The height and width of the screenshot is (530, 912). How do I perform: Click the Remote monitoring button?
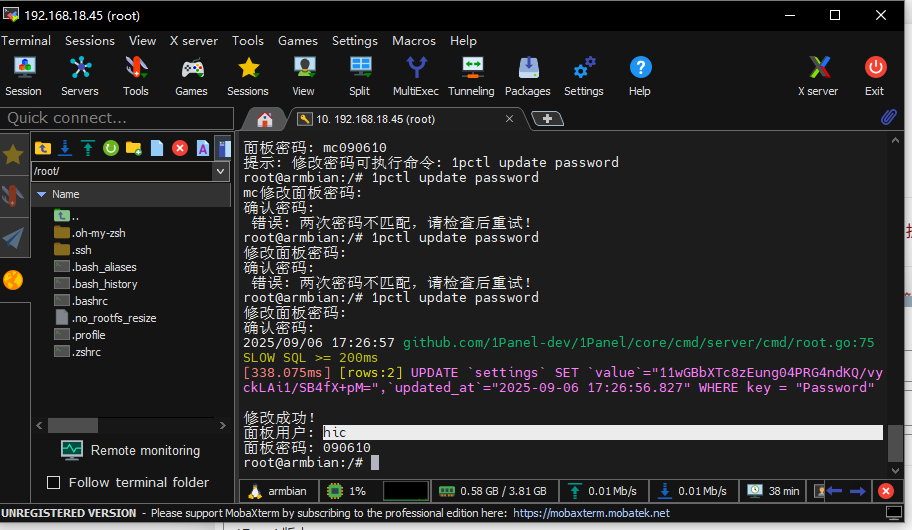pyautogui.click(x=130, y=450)
